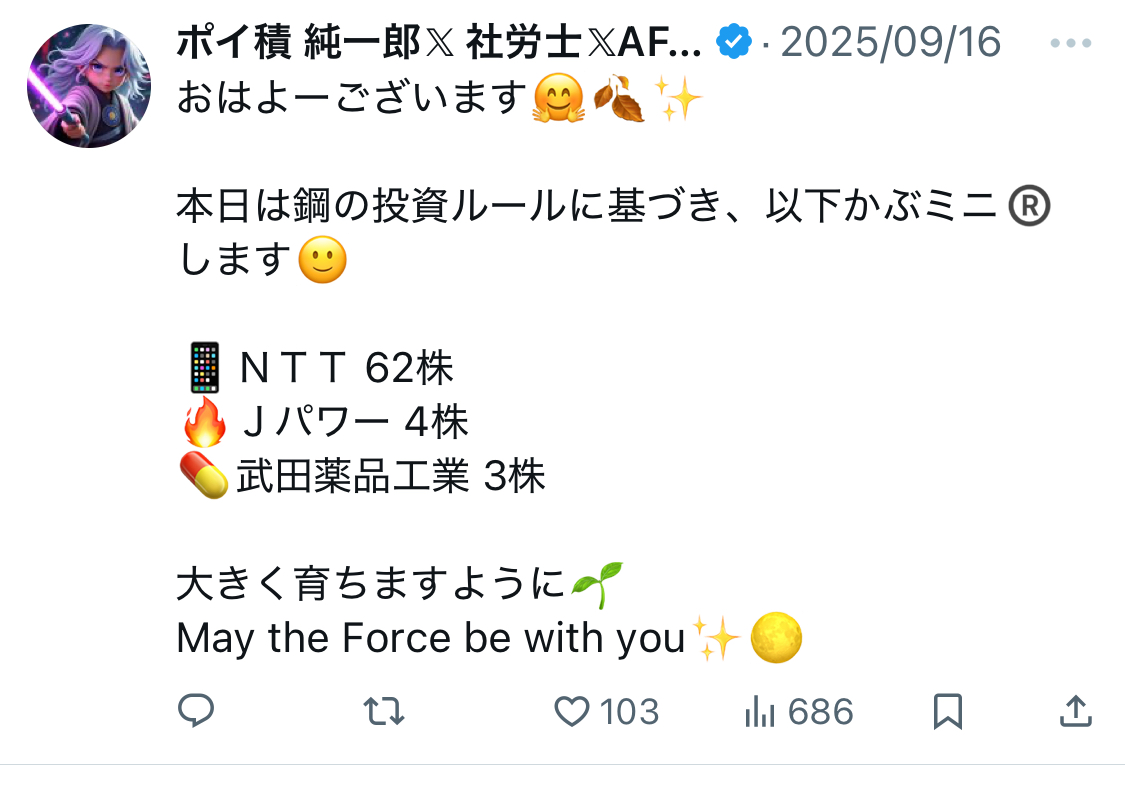This screenshot has height=785, width=1125.
Task: Repost this tweet
Action: pos(383,711)
